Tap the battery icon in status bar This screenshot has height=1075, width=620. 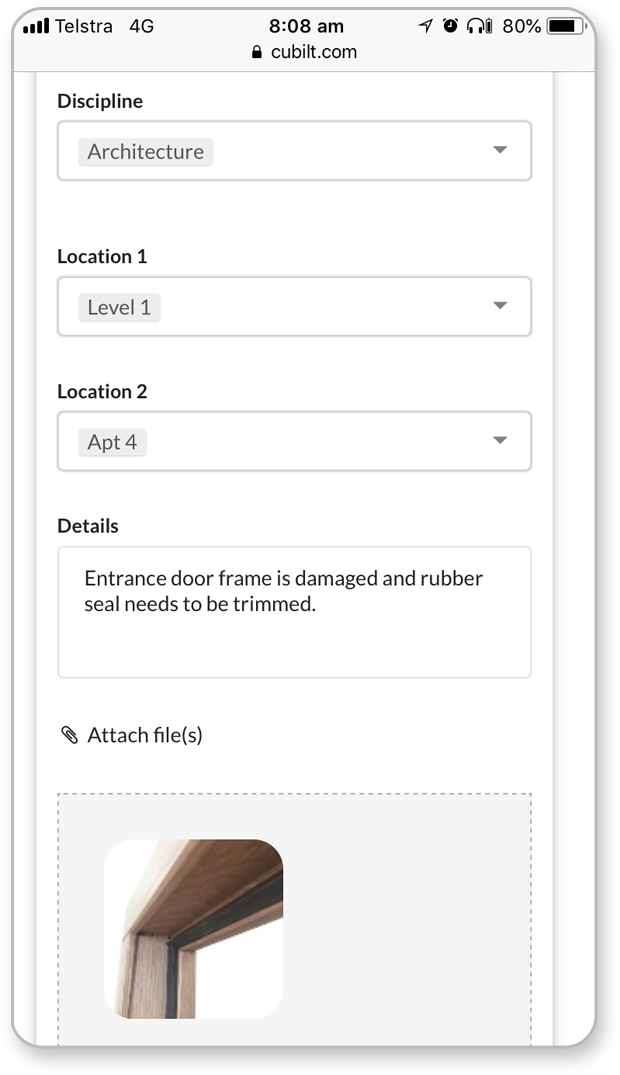565,26
